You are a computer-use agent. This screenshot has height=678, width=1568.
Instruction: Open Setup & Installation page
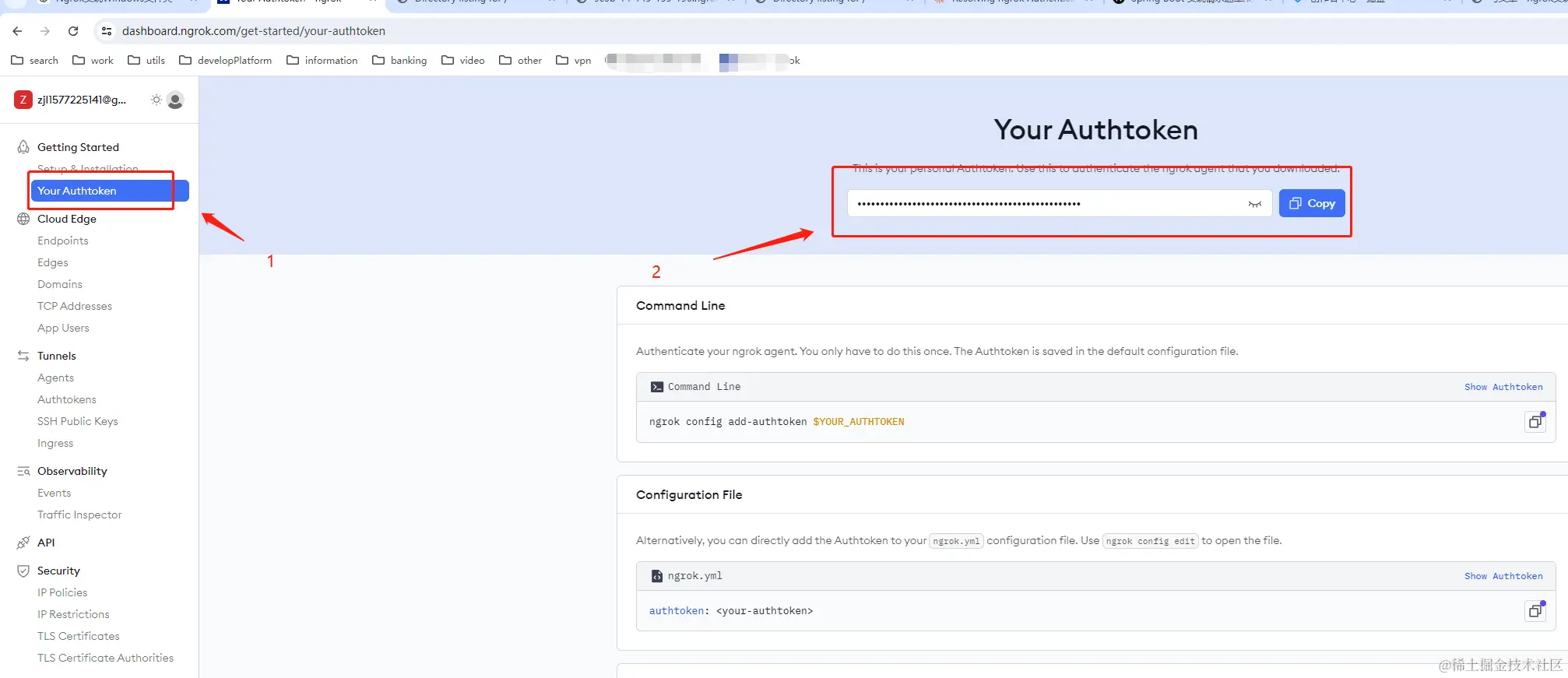(x=88, y=169)
